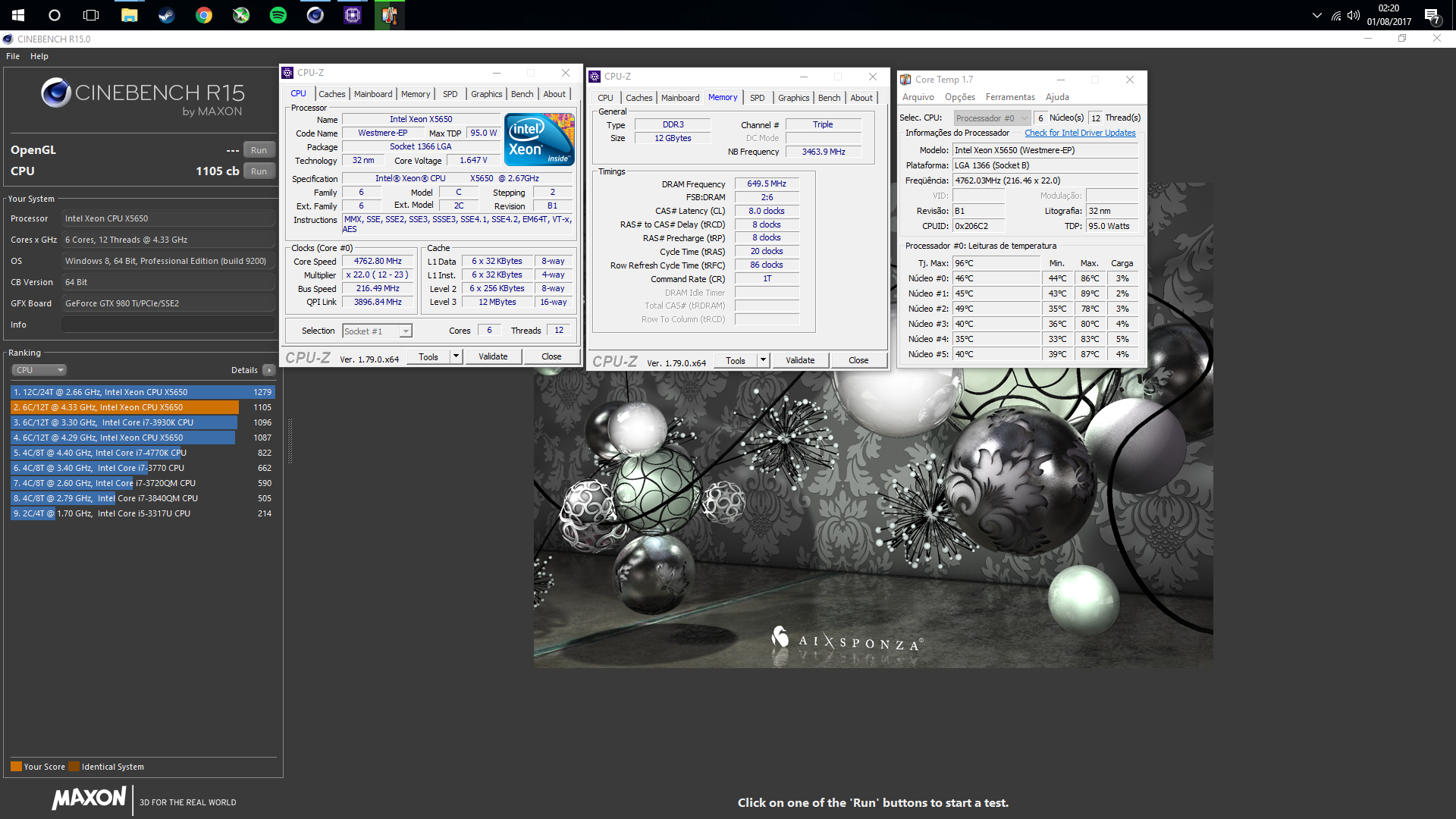Select ranking entry 12C/24T Xeon X5650 1279
The image size is (1456, 819).
pyautogui.click(x=143, y=392)
